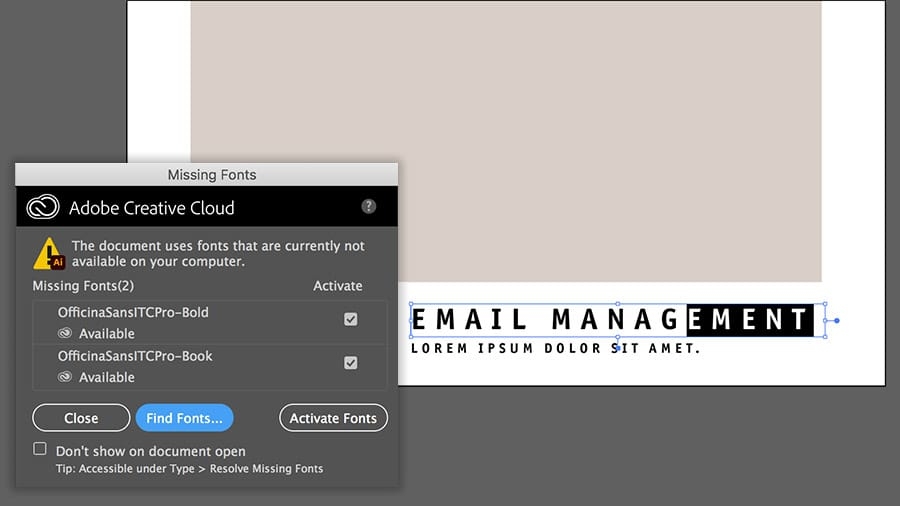Click the text out-port handle right of headline

836,321
